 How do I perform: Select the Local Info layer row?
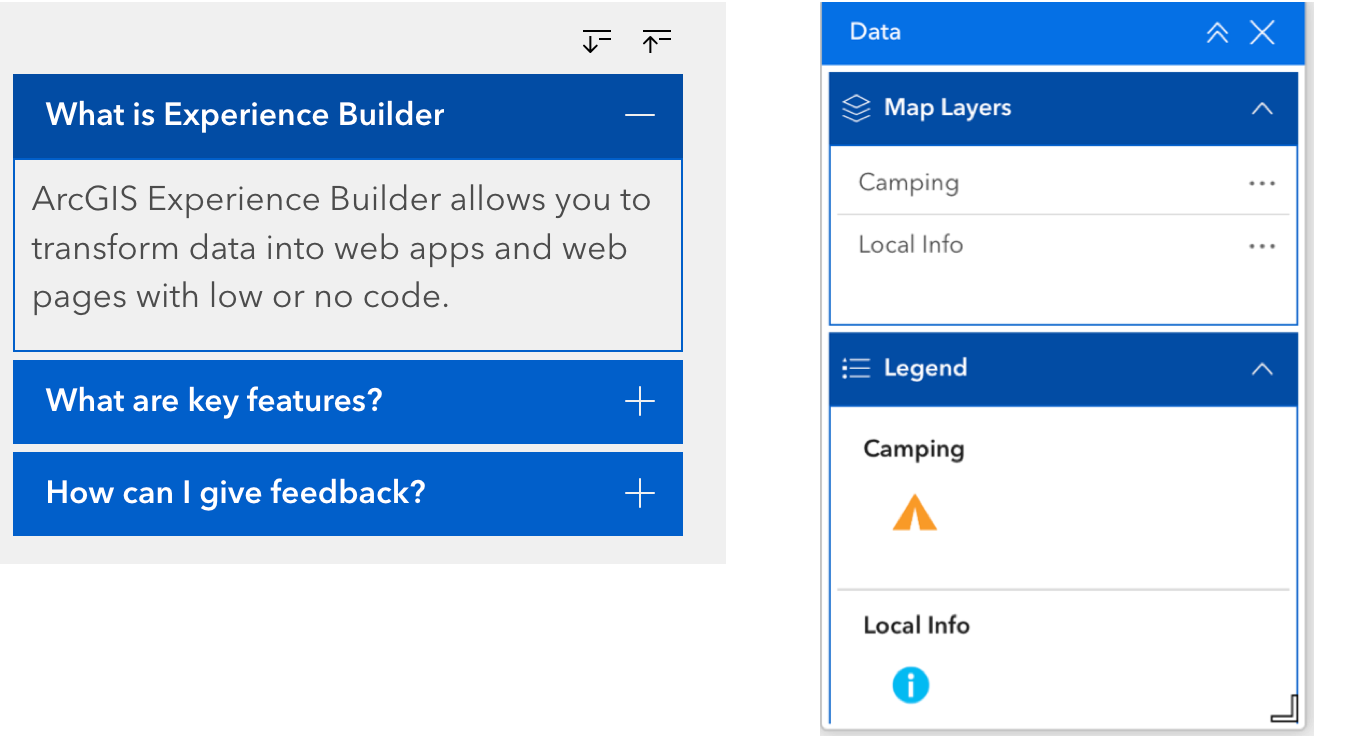tap(1063, 246)
